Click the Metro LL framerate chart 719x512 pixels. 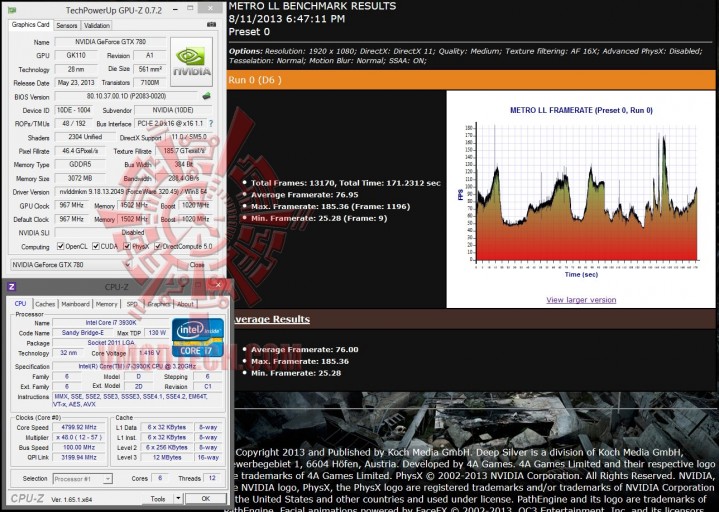[x=581, y=193]
